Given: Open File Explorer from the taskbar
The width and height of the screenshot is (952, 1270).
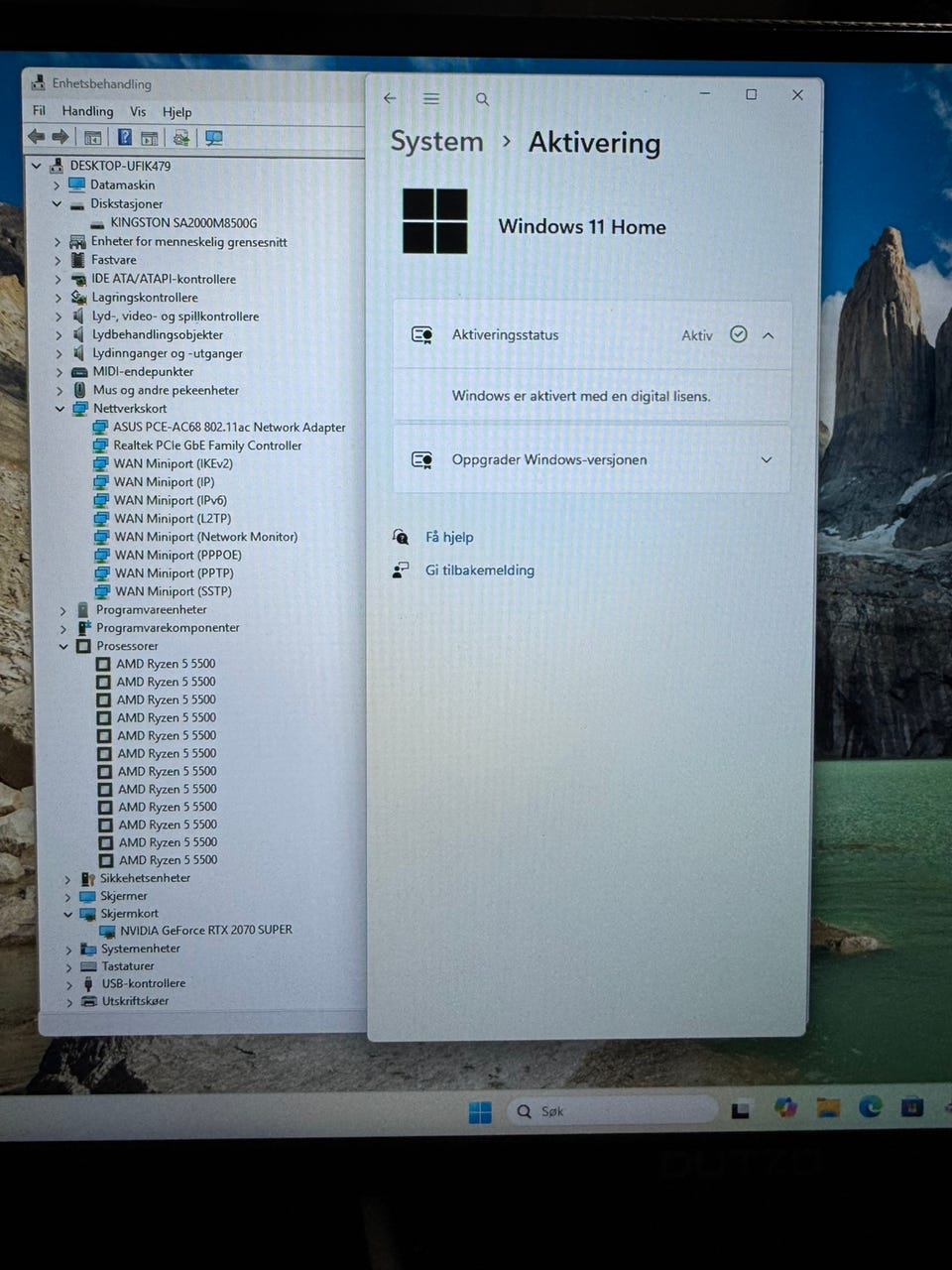Looking at the screenshot, I should coord(828,1107).
